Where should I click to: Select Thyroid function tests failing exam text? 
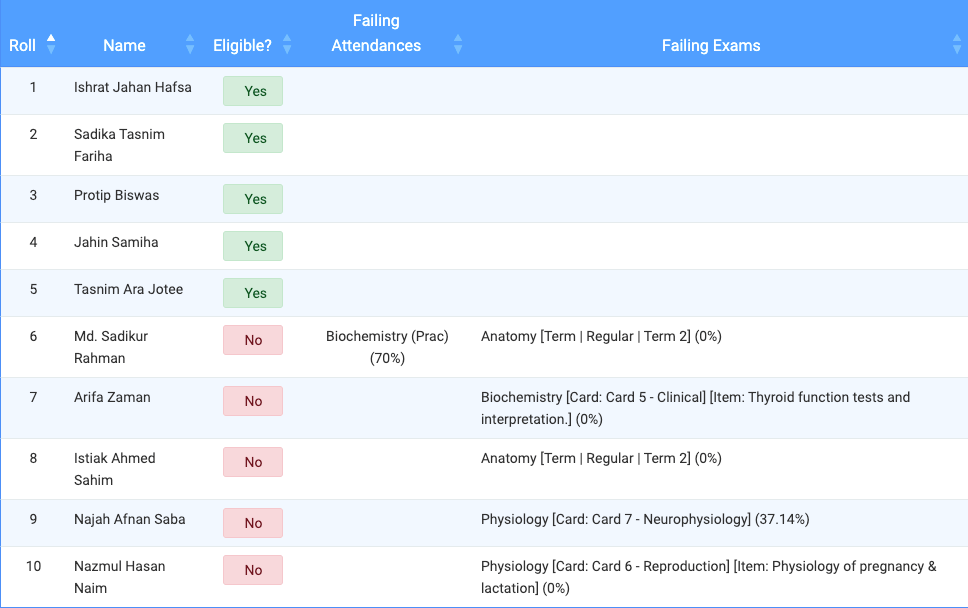[x=695, y=408]
